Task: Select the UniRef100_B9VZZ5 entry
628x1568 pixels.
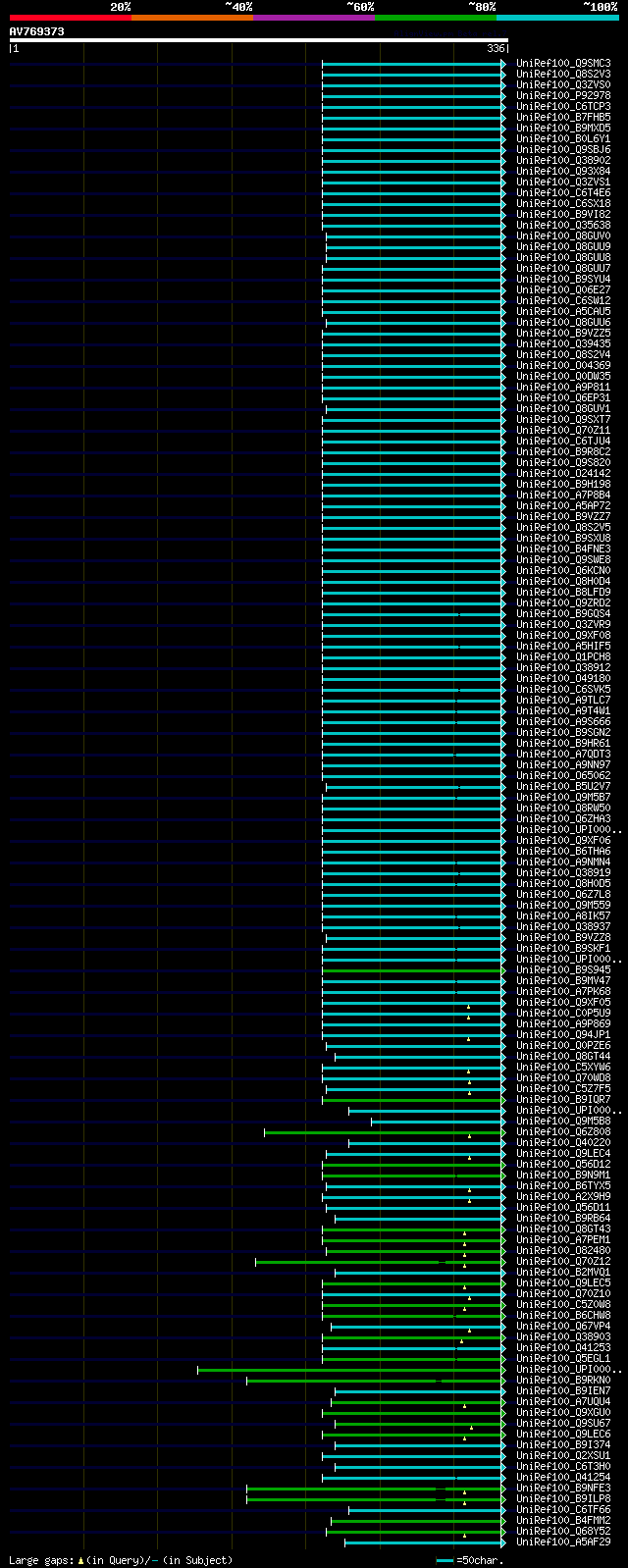Action: coord(563,334)
